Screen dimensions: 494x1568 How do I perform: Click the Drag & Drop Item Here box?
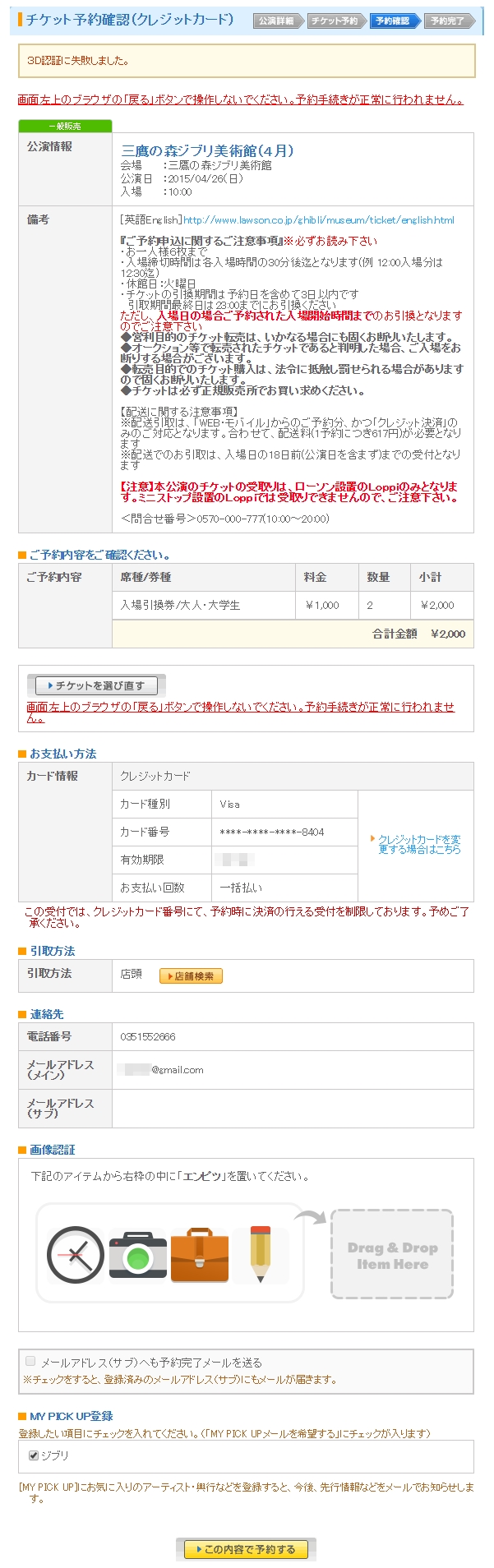pos(392,1254)
